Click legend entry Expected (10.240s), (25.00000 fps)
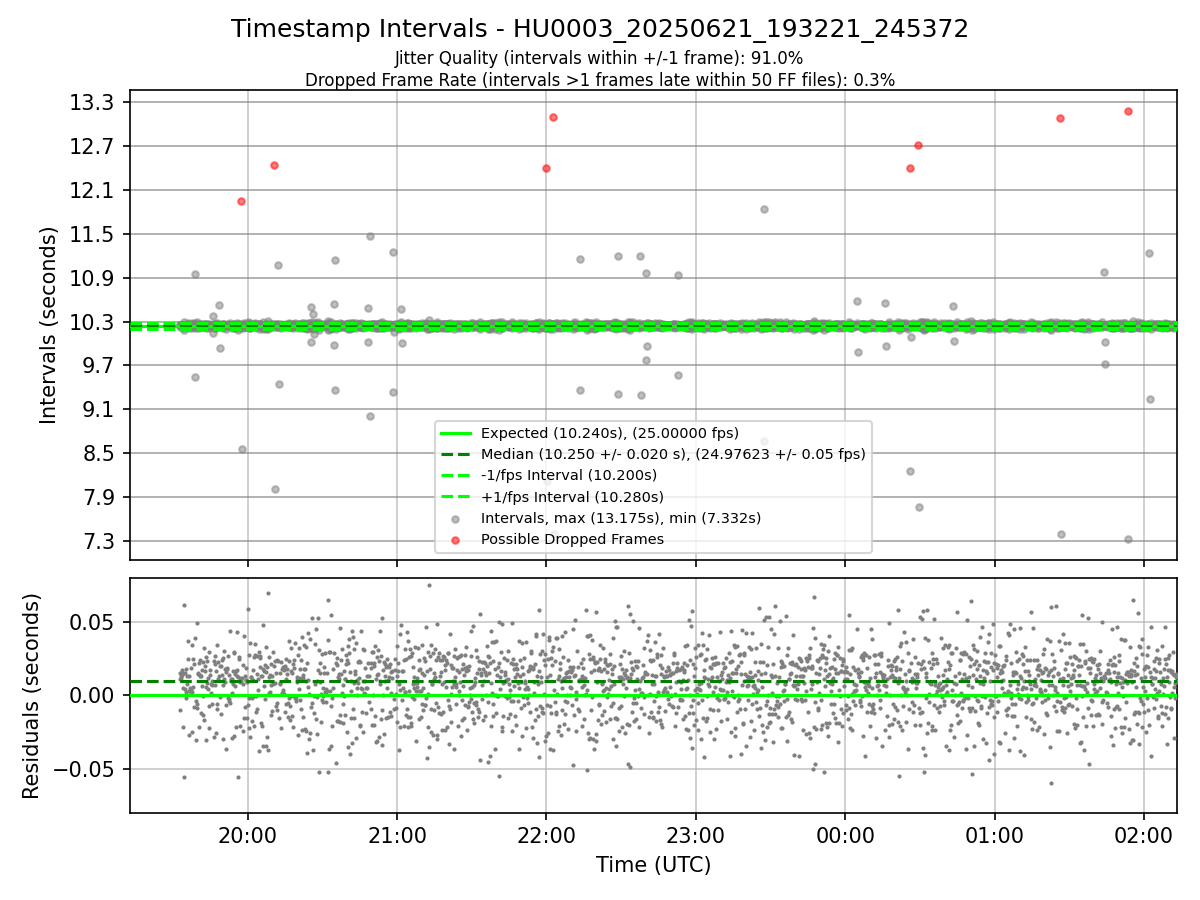This screenshot has width=1200, height=900. (x=610, y=433)
